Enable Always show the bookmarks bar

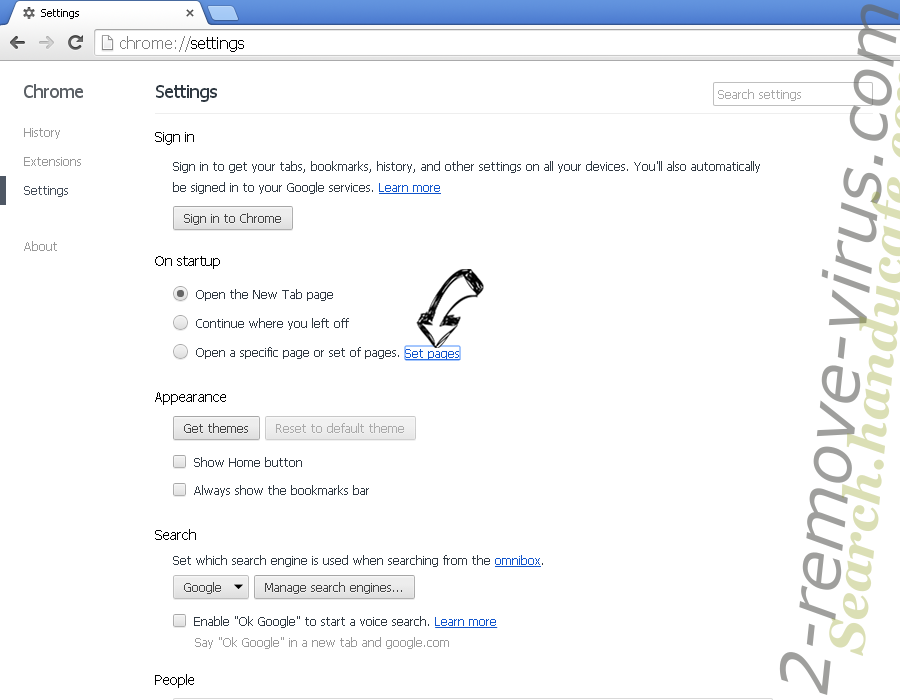pos(180,489)
